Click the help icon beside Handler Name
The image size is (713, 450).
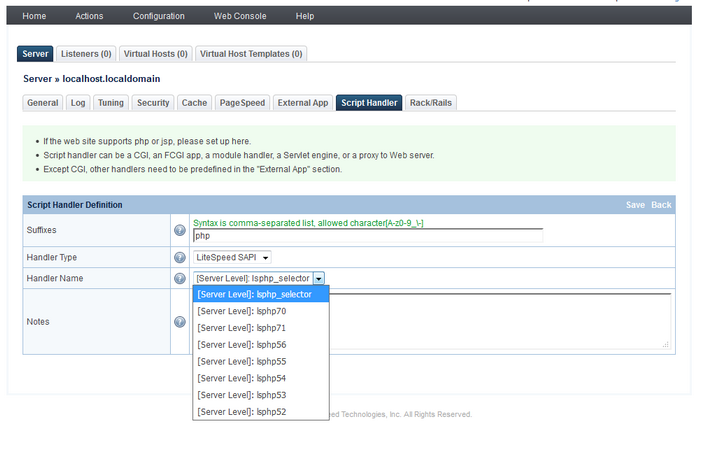click(x=180, y=278)
